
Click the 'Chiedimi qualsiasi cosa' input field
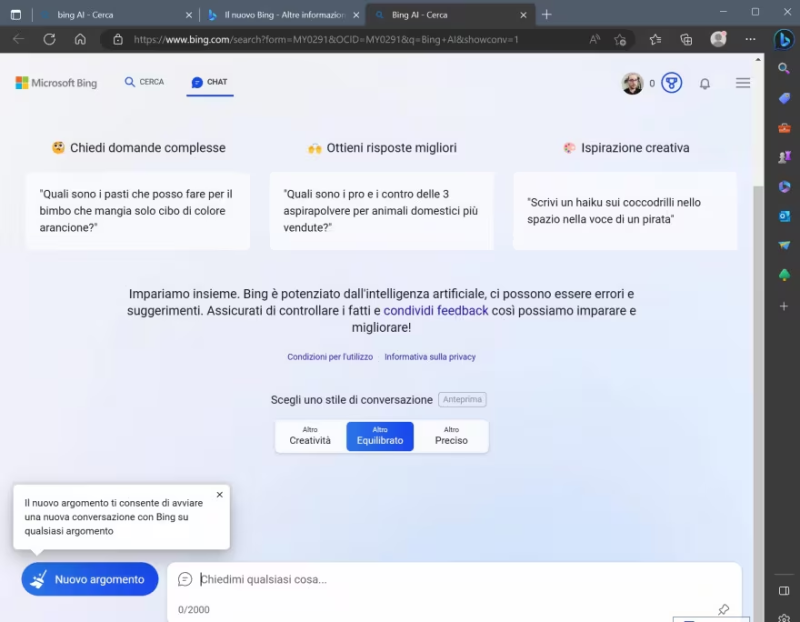pyautogui.click(x=450, y=579)
